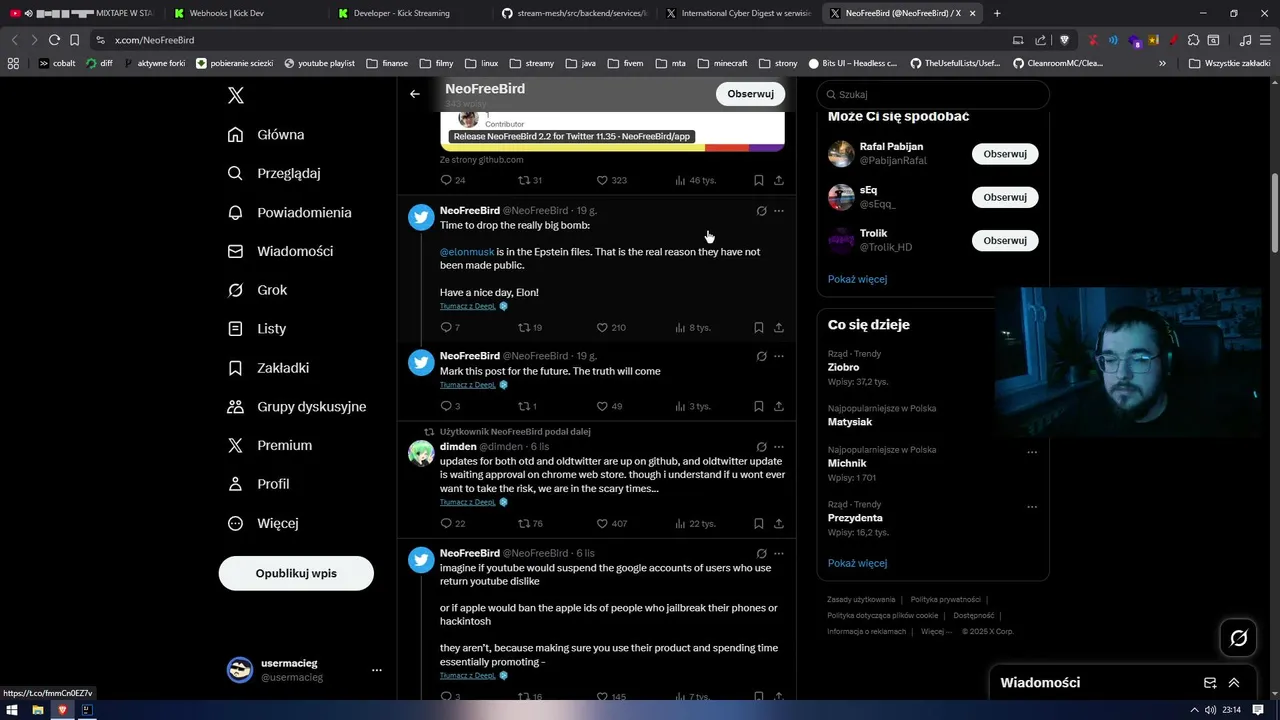Open Grok action on the Epstein files post
The height and width of the screenshot is (720, 1280).
(x=761, y=211)
